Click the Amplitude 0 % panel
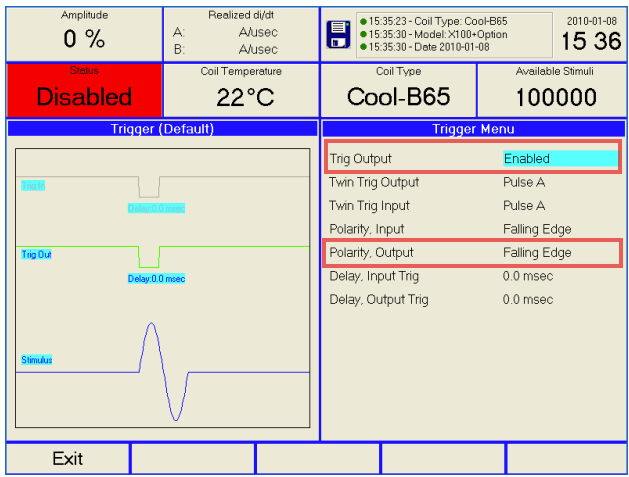This screenshot has width=629, height=477. (84, 34)
